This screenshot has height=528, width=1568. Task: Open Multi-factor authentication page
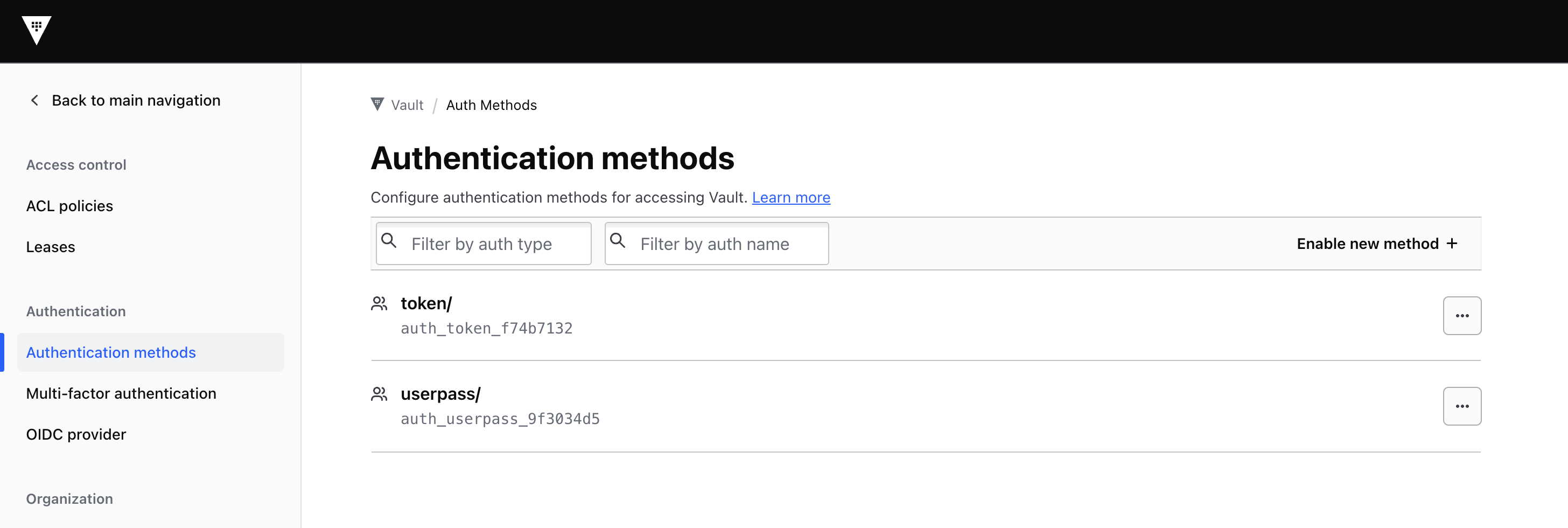[x=121, y=393]
